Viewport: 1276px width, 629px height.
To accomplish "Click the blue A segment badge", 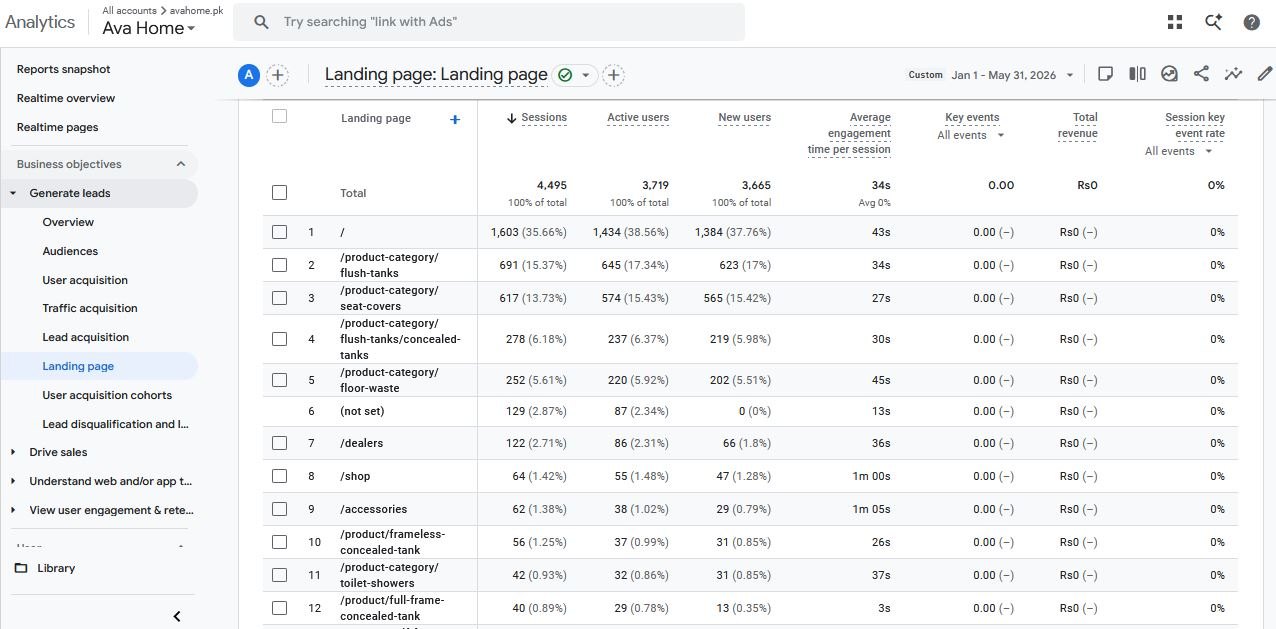I will click(248, 75).
